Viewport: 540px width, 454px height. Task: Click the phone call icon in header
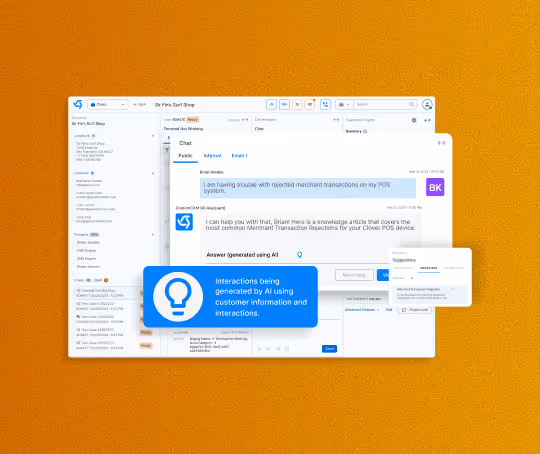(325, 104)
